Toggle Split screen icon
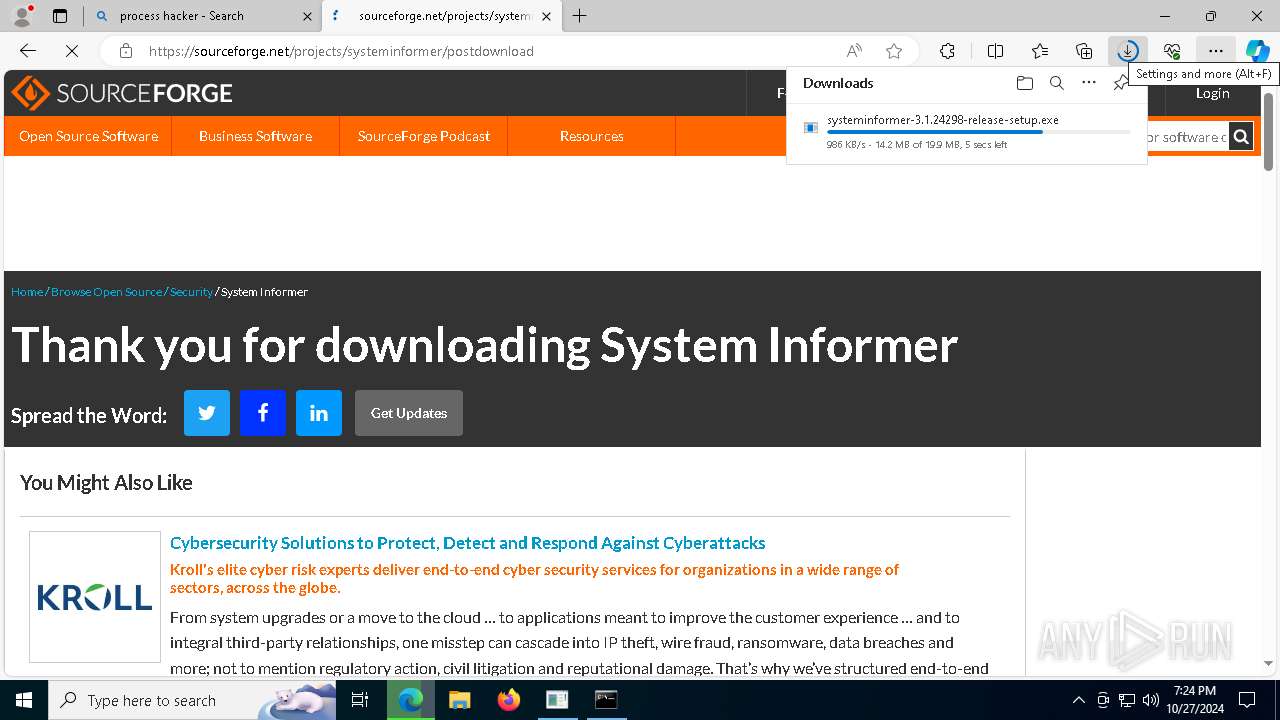 click(995, 51)
